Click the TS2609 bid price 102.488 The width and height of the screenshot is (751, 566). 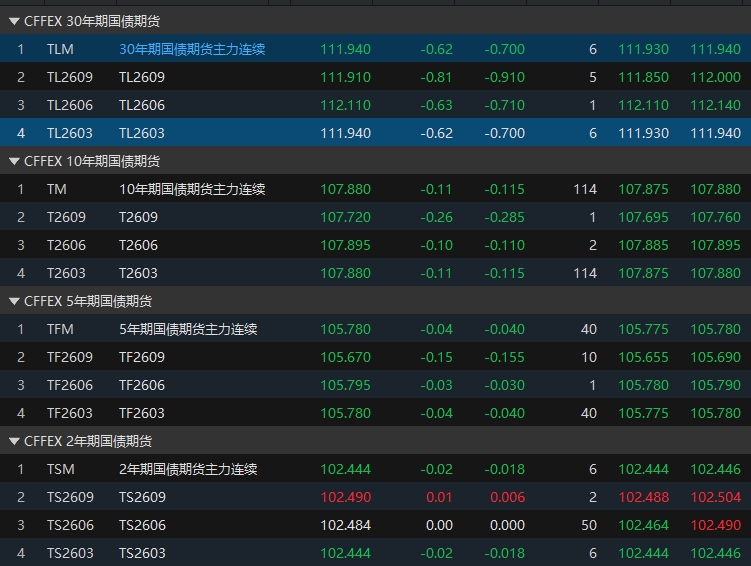[643, 497]
